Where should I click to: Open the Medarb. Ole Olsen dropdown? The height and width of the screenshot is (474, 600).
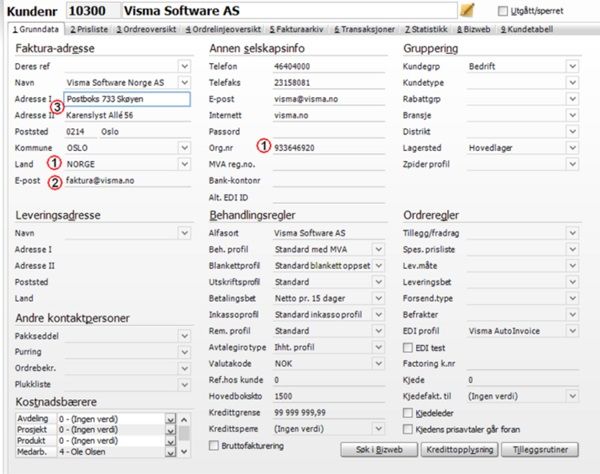click(x=170, y=452)
